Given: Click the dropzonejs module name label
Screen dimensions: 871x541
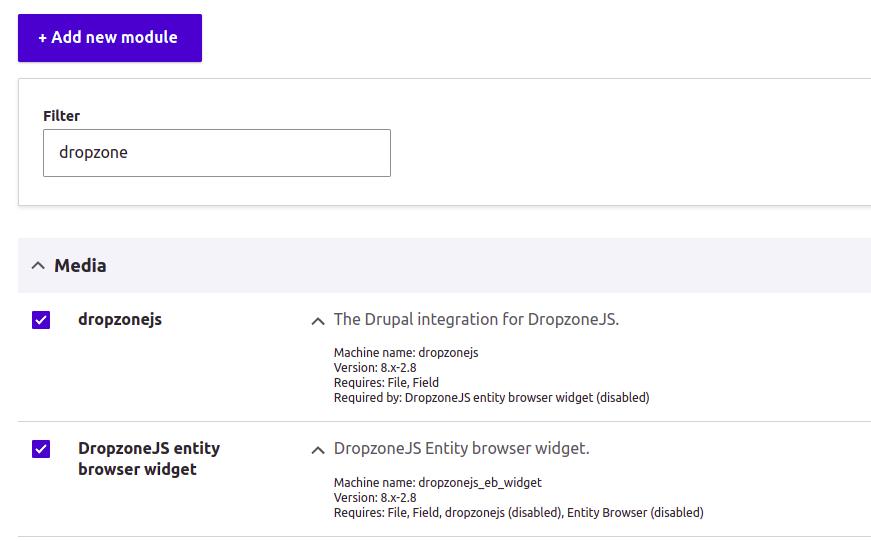Looking at the screenshot, I should click(120, 320).
